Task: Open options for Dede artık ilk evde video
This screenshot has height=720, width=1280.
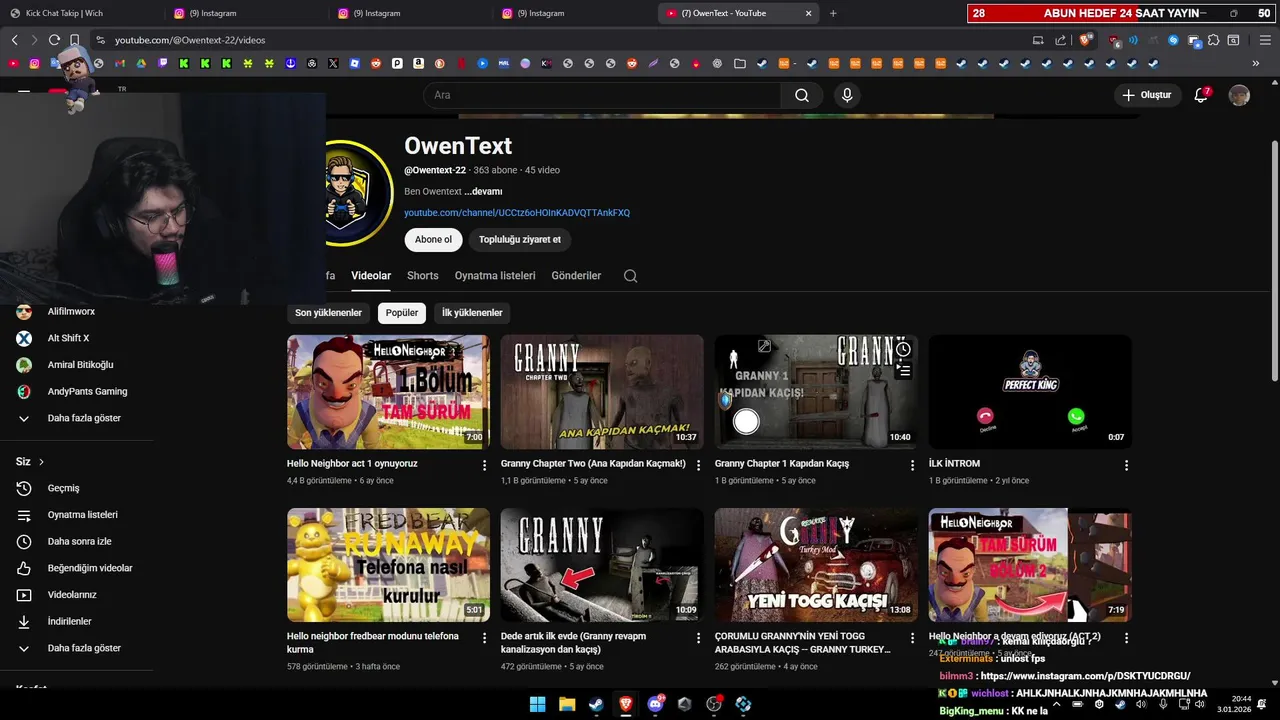Action: [699, 637]
